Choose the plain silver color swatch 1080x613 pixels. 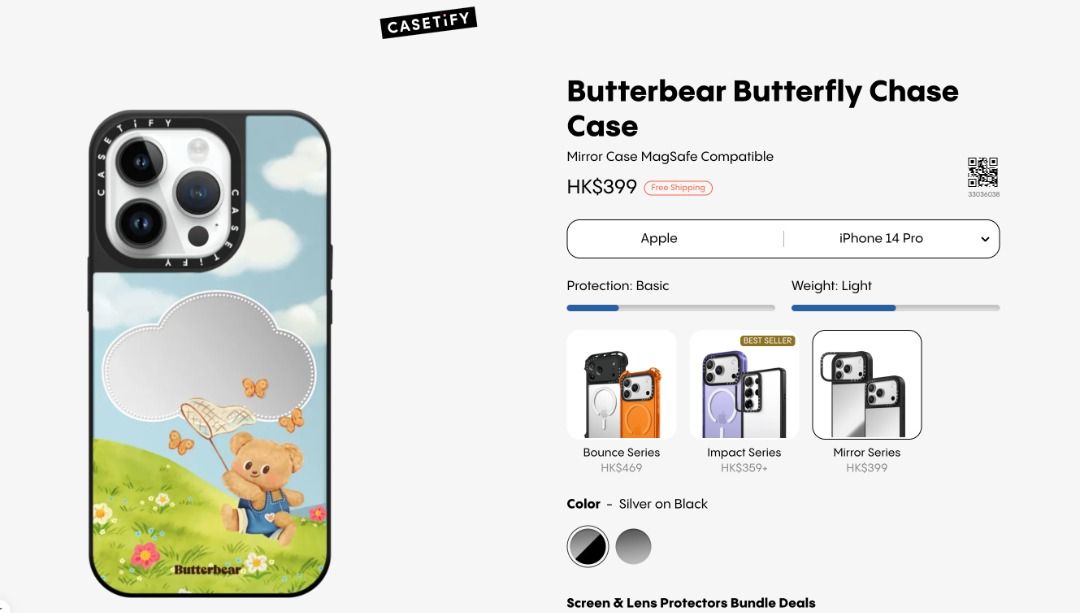pyautogui.click(x=633, y=546)
